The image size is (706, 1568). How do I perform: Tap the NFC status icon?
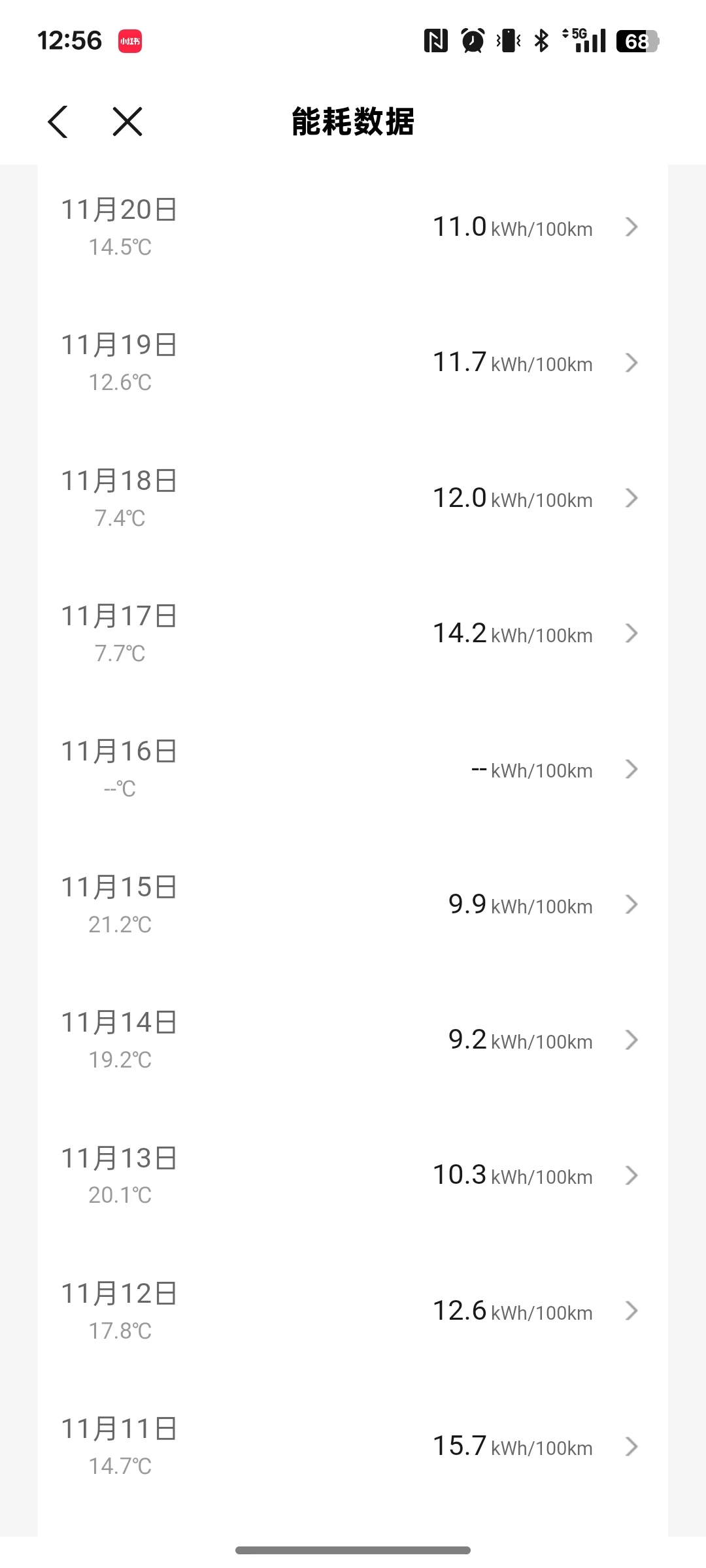point(435,41)
